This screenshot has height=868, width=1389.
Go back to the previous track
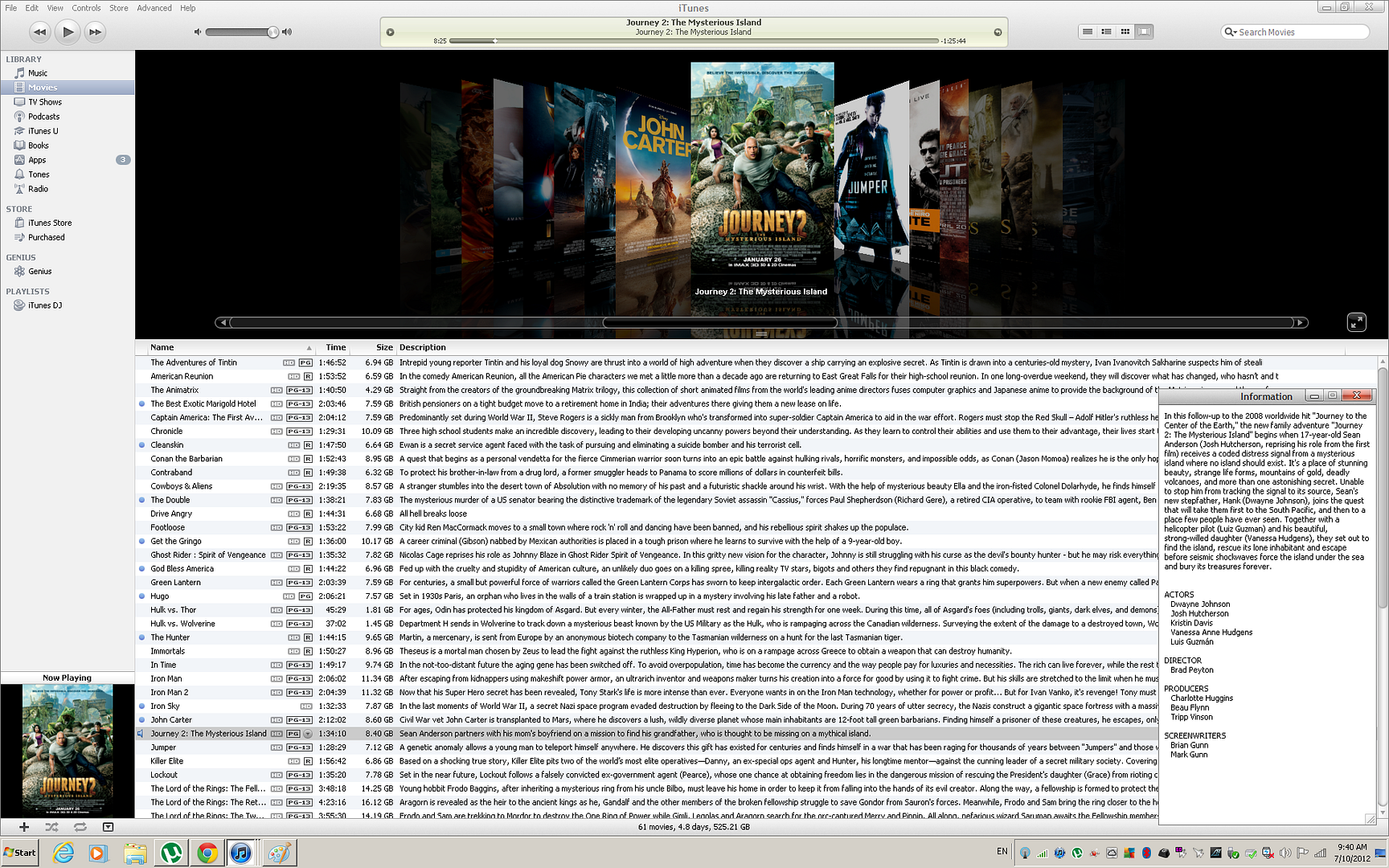pyautogui.click(x=39, y=32)
